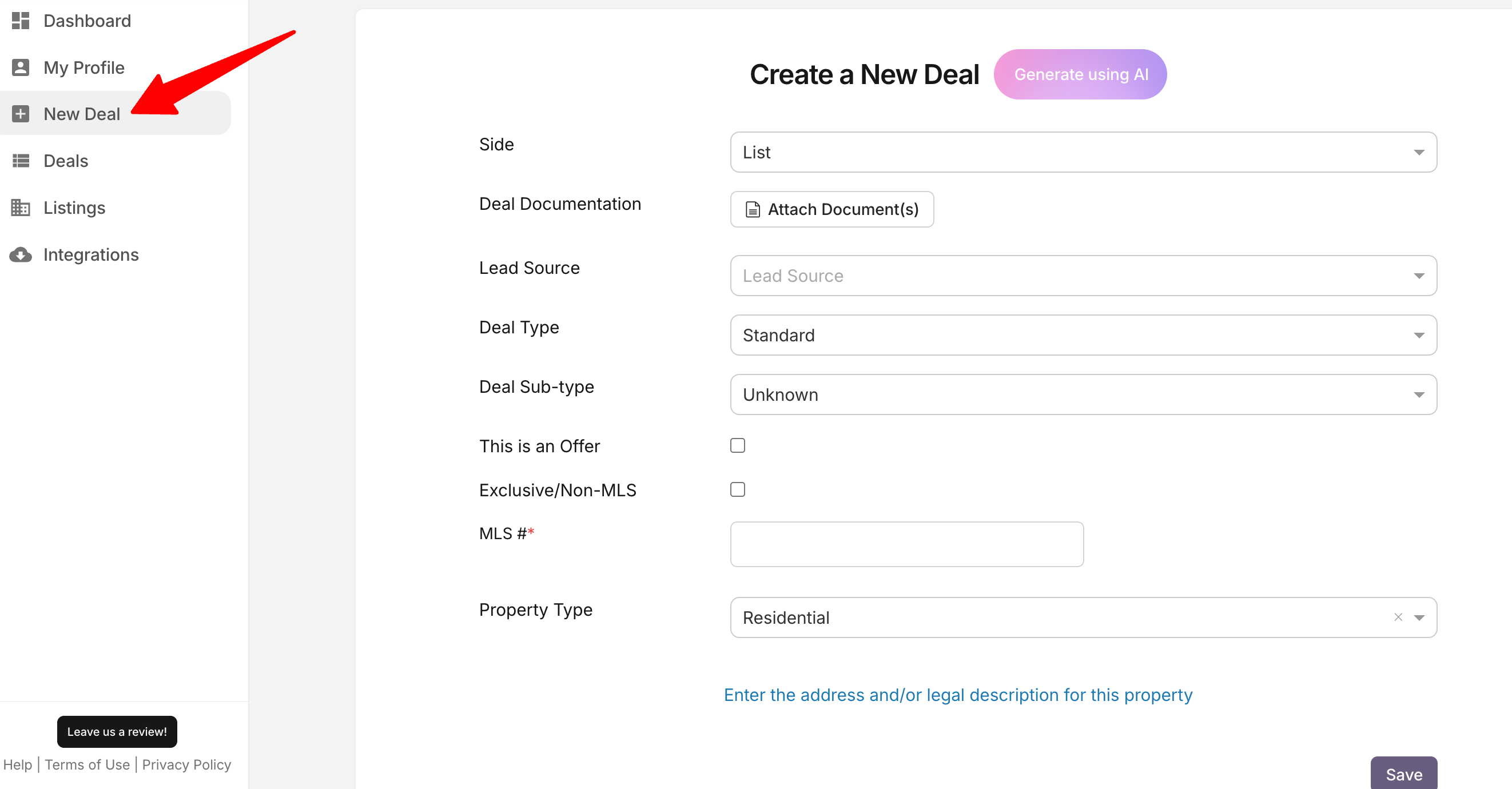Enable the Exclusive/Non-MLS checkbox

(737, 490)
